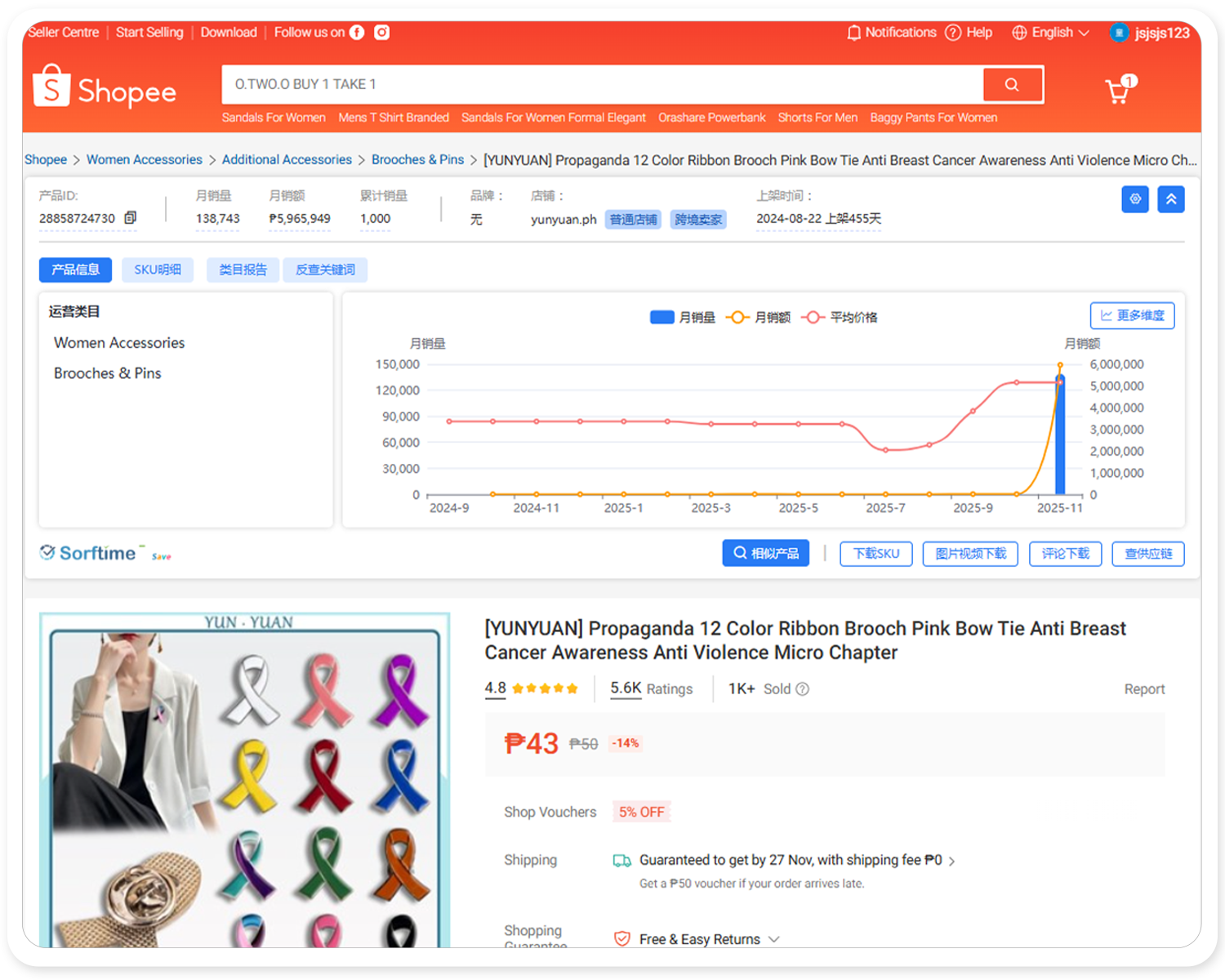Open the English language dropdown
Viewport: 1225px width, 980px height.
1053,33
